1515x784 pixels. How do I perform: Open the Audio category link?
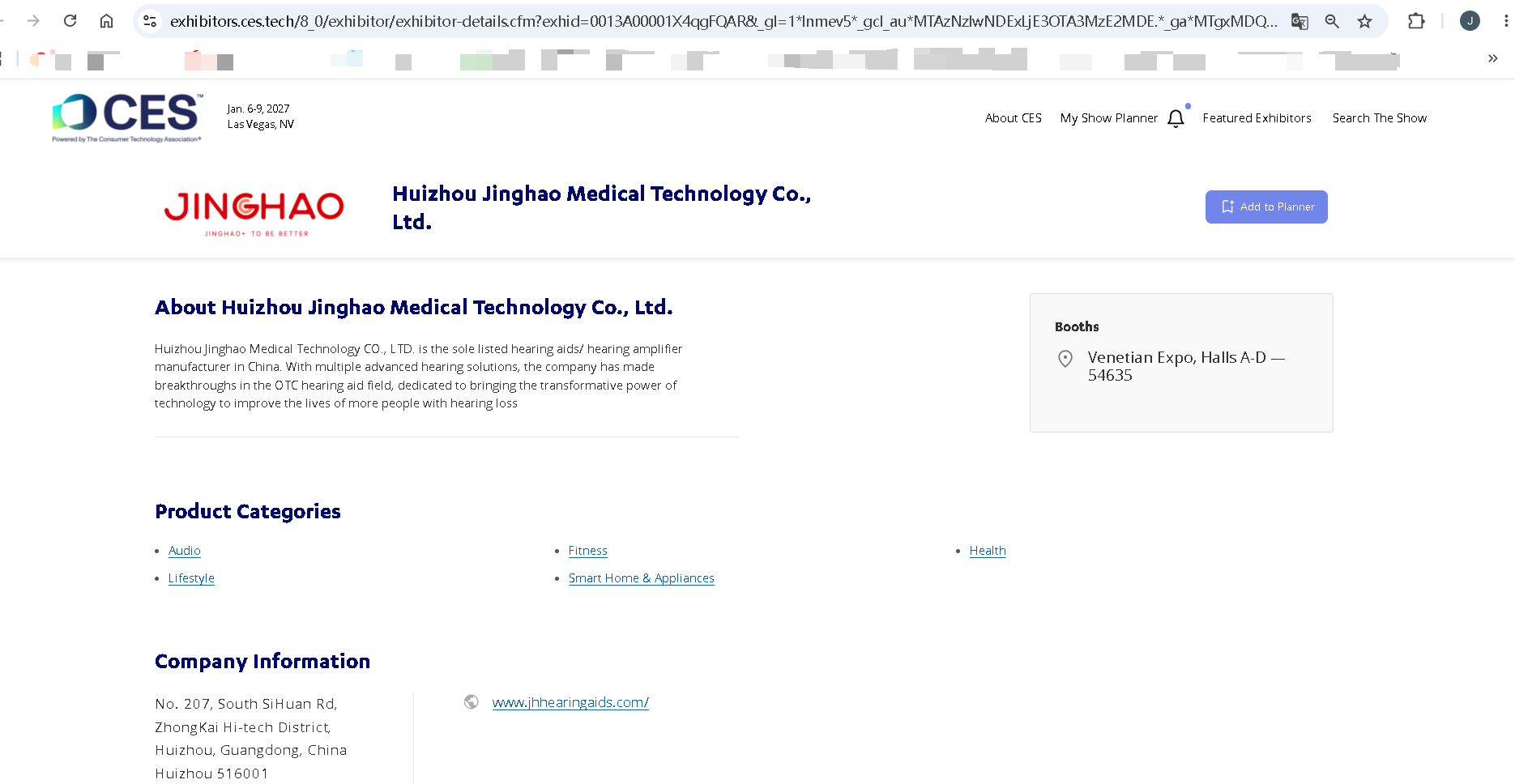[x=185, y=551]
